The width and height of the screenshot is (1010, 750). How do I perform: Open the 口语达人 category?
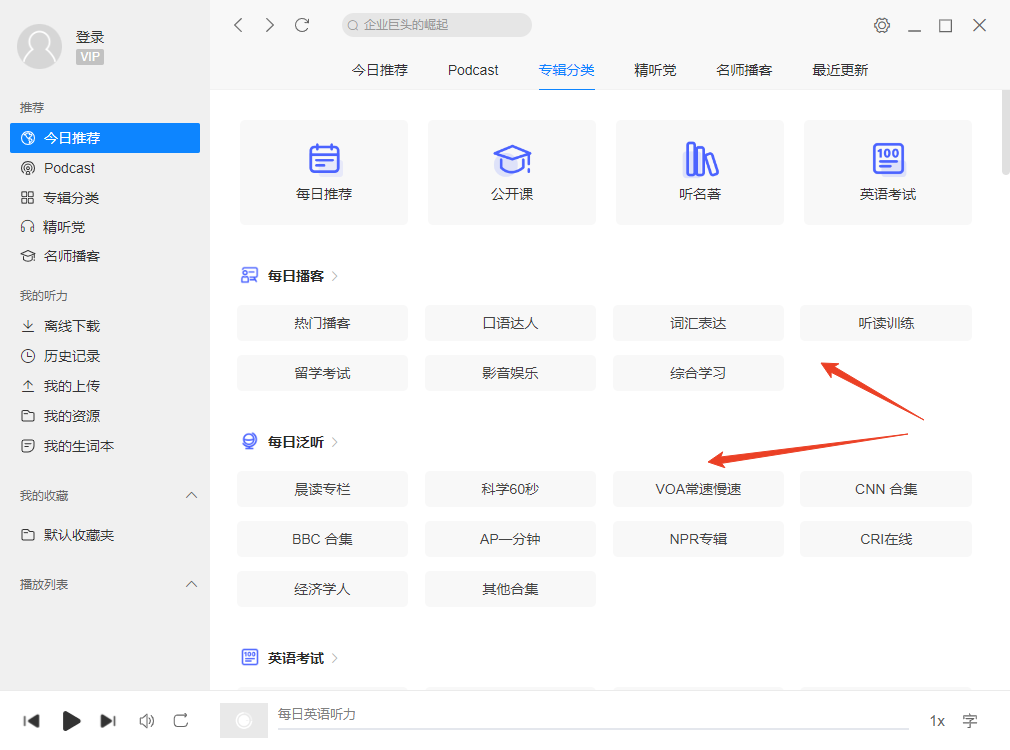pyautogui.click(x=510, y=323)
